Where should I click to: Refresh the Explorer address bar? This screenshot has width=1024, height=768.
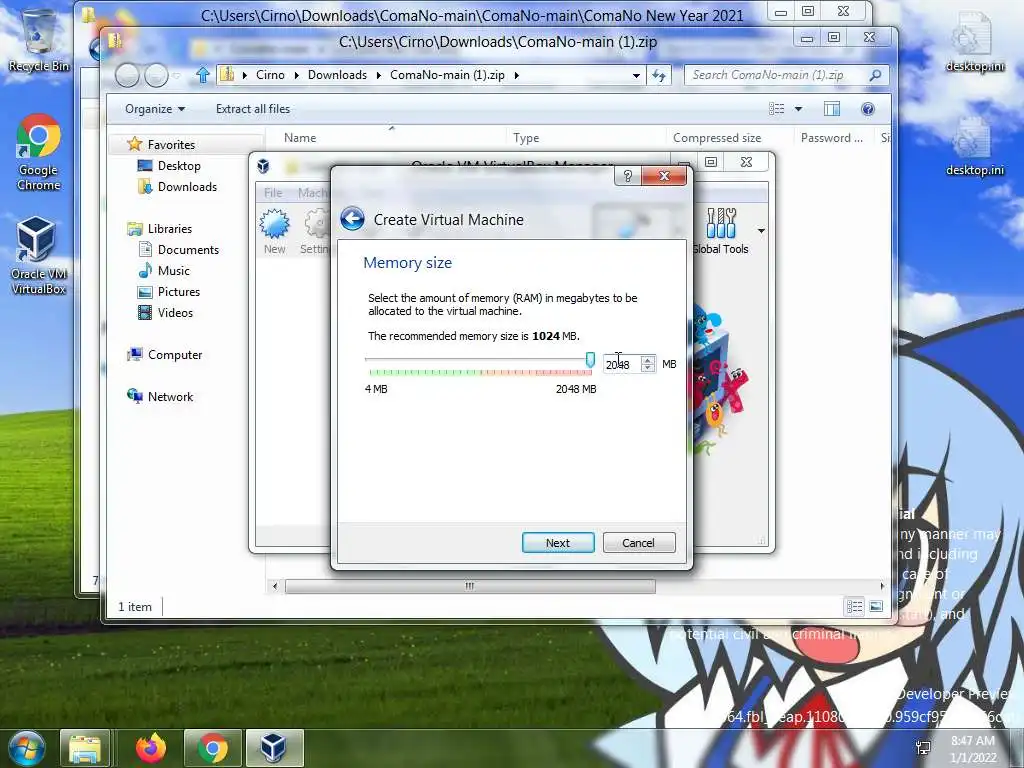(660, 75)
